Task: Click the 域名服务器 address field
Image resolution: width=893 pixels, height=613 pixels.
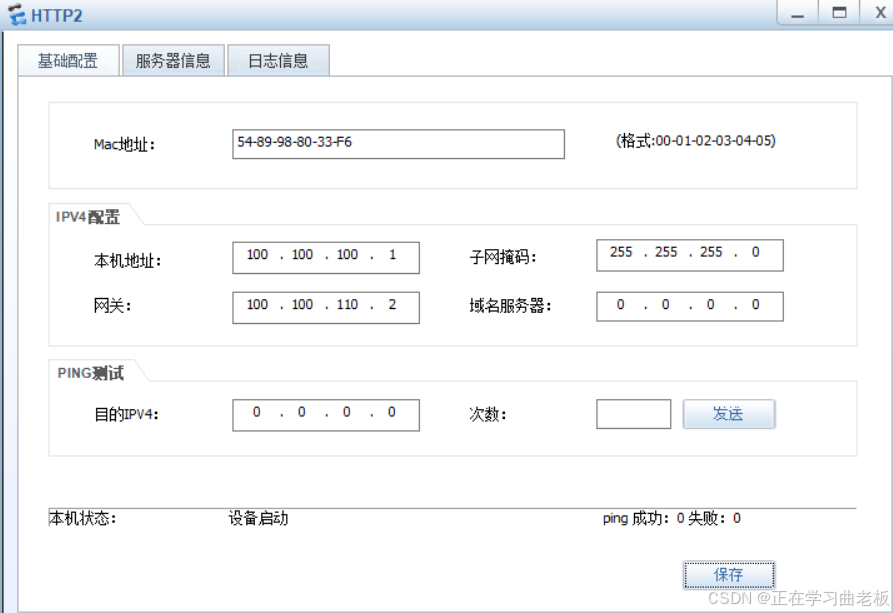Action: point(690,306)
